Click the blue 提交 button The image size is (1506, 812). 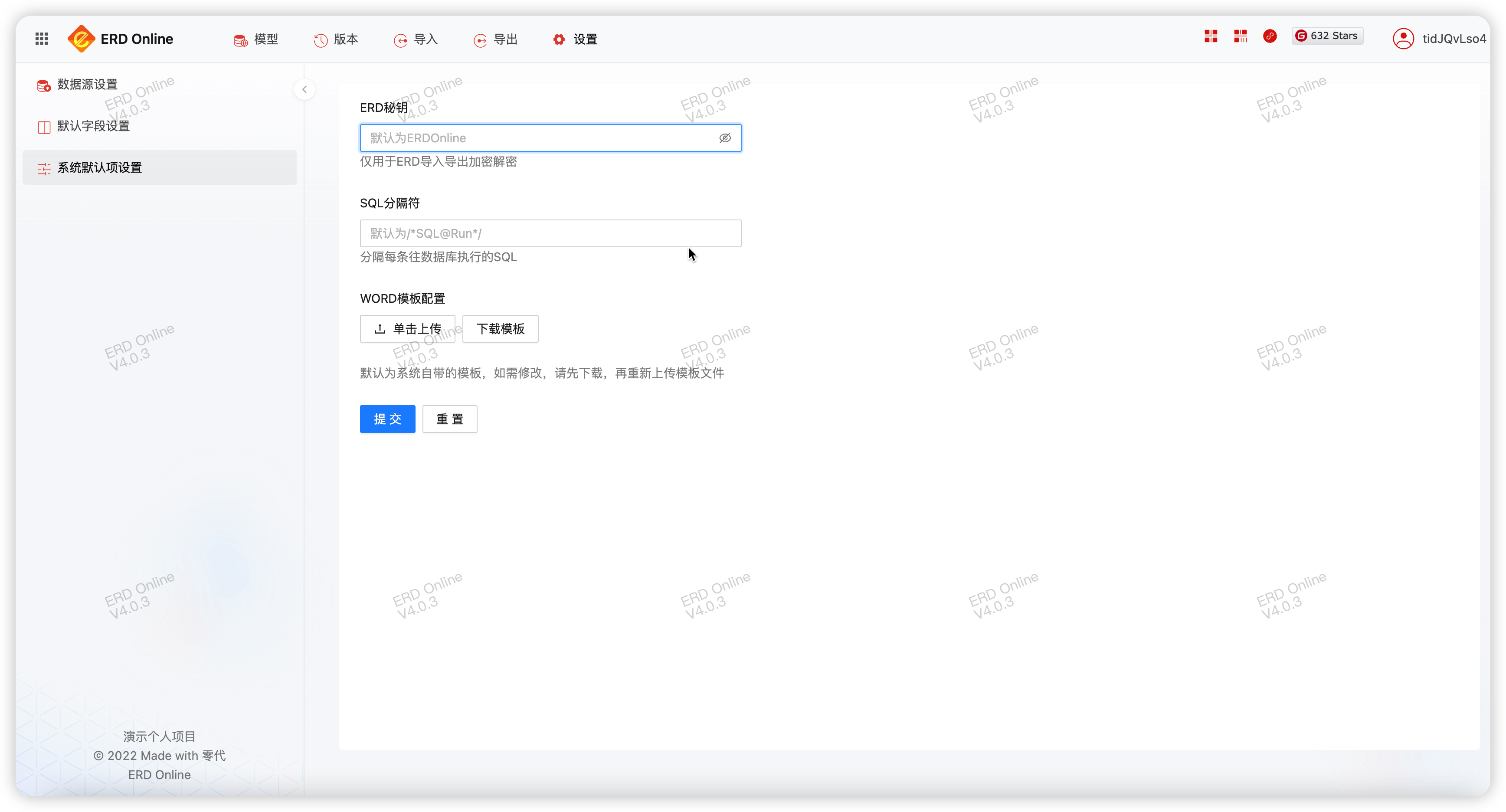point(388,419)
